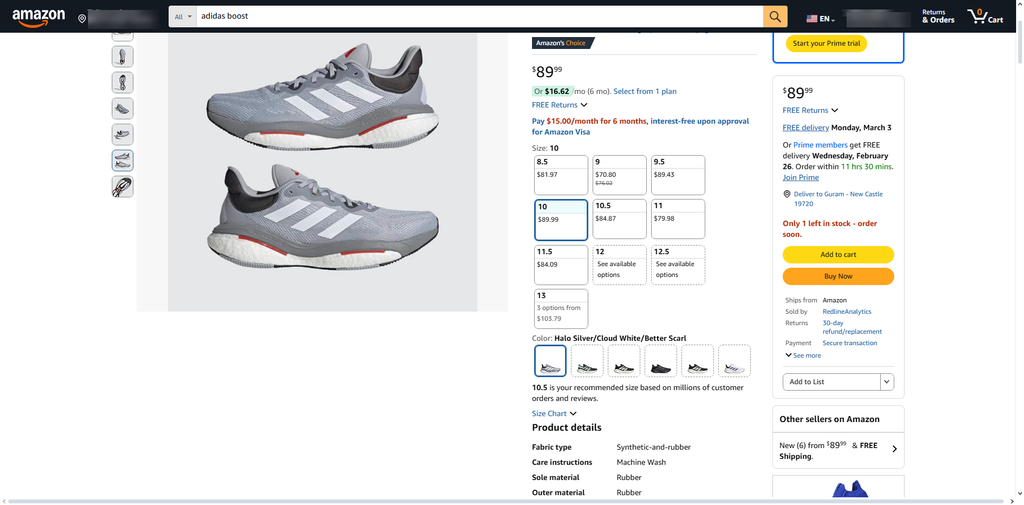Image resolution: width=1024 pixels, height=505 pixels.
Task: Select size 8.5 at $81.97
Action: (561, 175)
